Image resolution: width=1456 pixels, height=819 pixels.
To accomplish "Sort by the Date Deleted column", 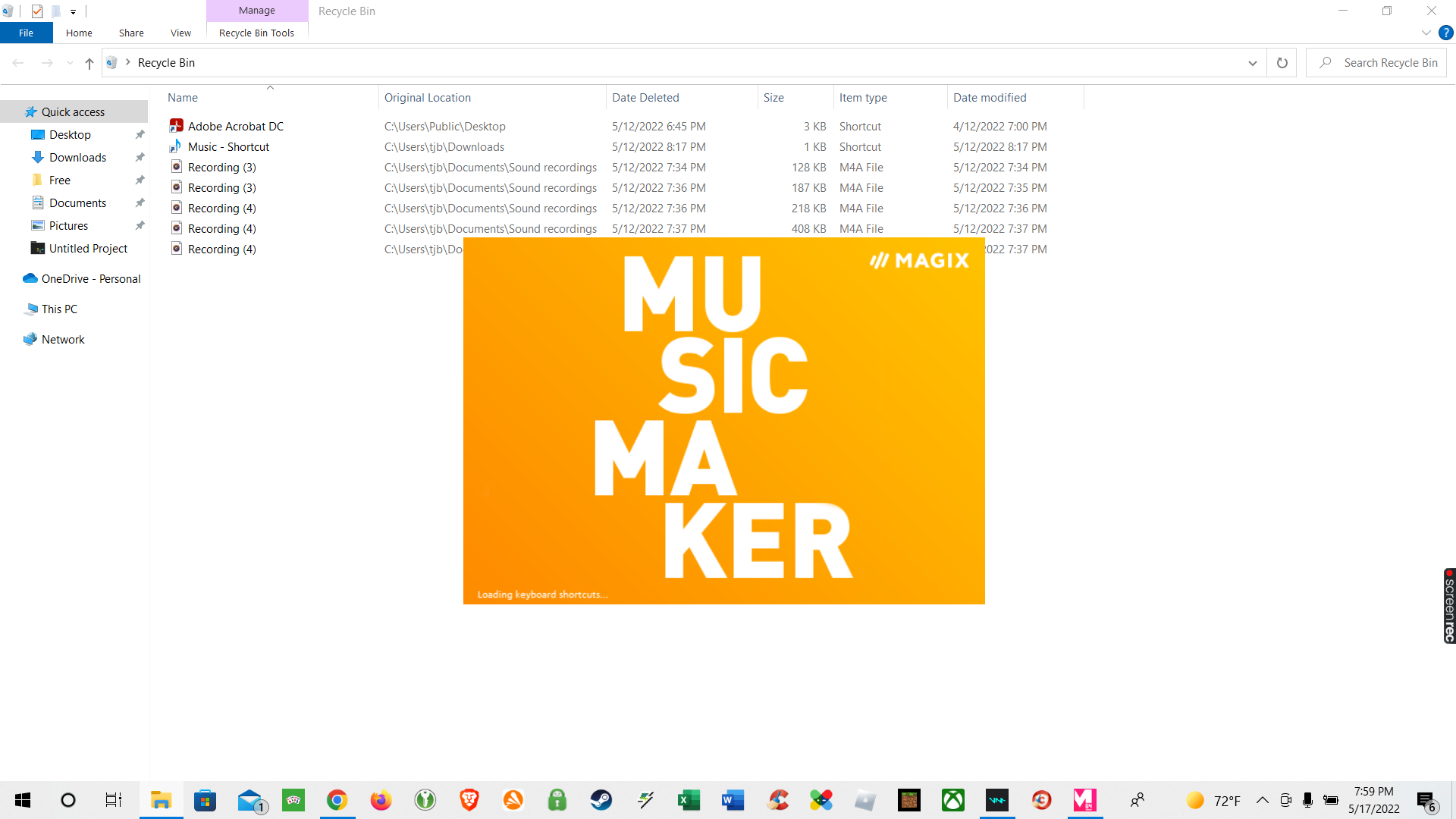I will [645, 97].
